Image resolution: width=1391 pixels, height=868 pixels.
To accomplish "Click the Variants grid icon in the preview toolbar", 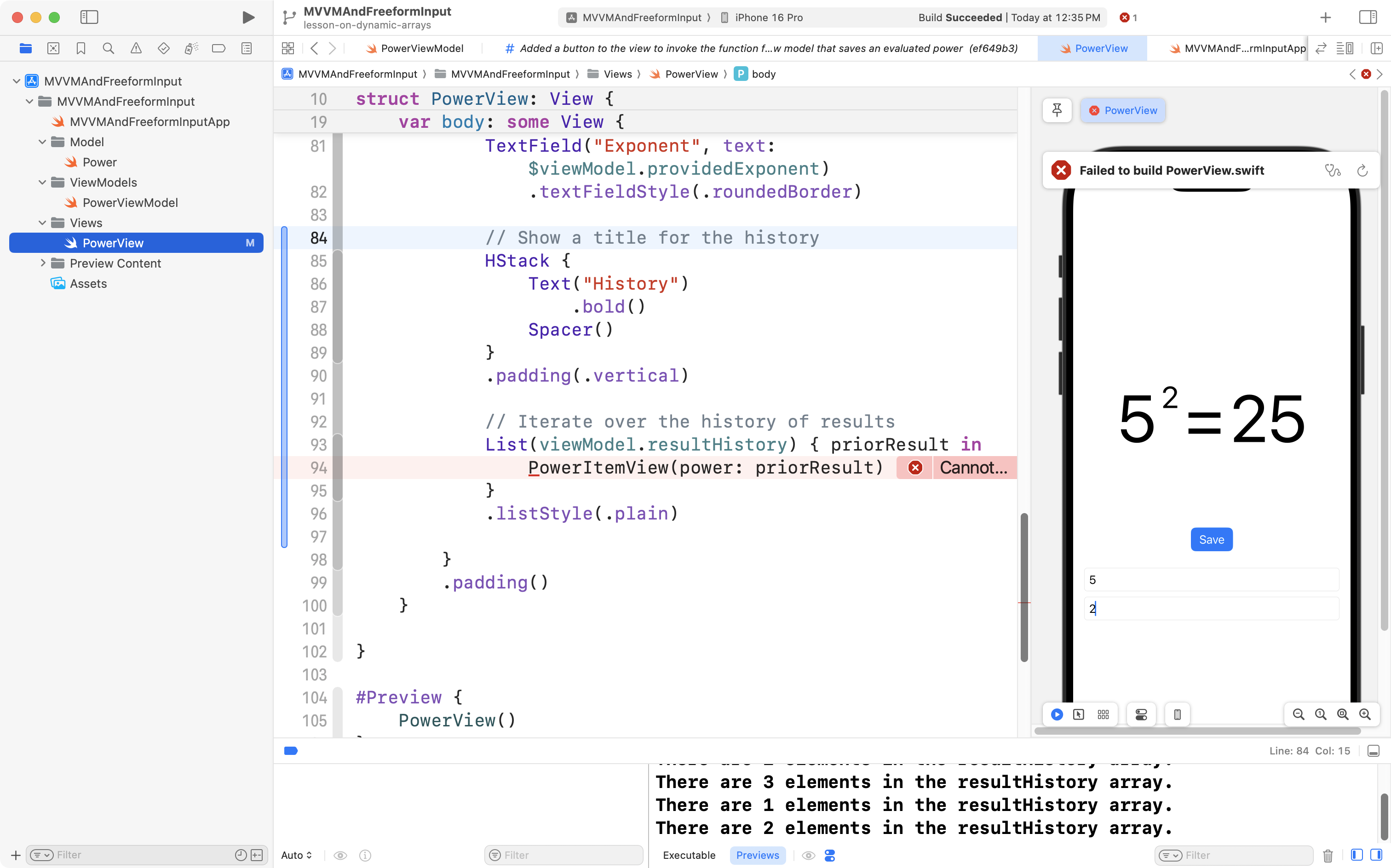I will coord(1103,714).
